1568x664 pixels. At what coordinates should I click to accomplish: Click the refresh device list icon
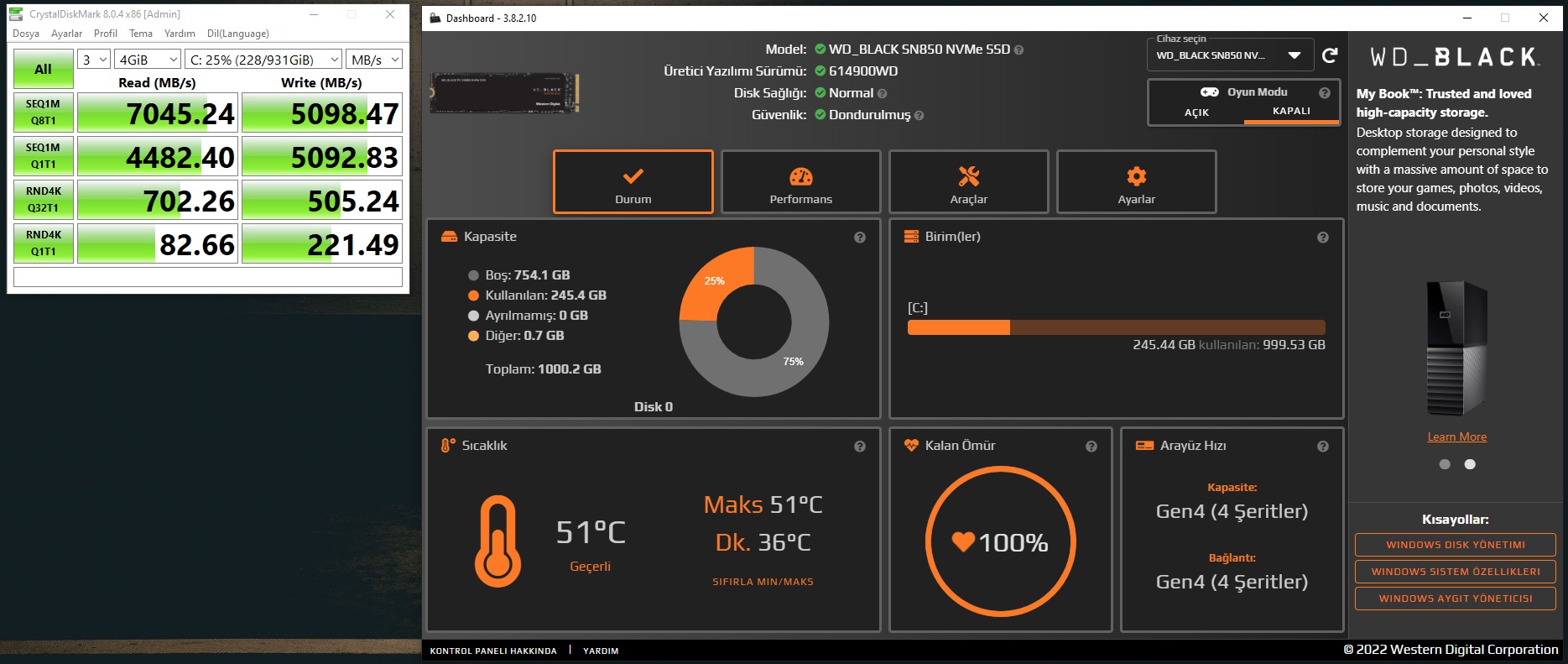click(1330, 55)
